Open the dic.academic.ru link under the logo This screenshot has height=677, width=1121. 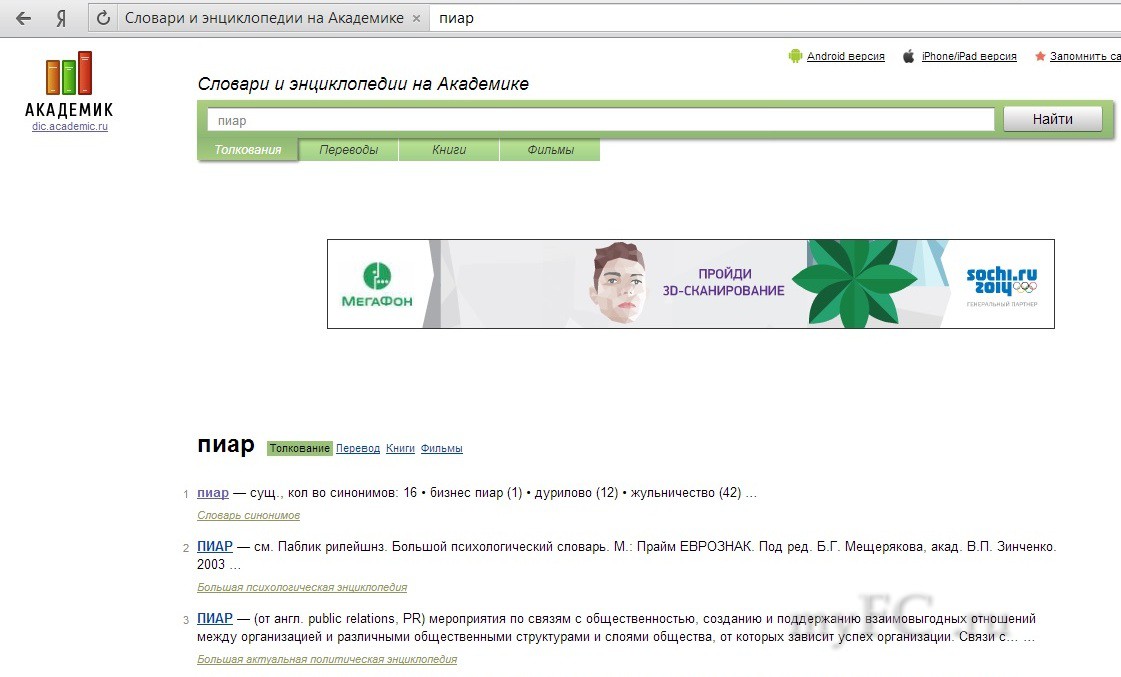[x=69, y=127]
